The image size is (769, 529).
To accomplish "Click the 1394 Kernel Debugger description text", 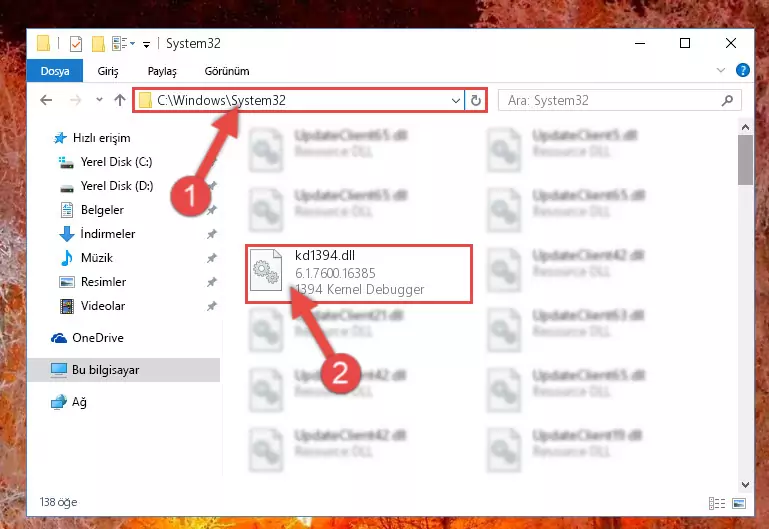I will tap(359, 289).
